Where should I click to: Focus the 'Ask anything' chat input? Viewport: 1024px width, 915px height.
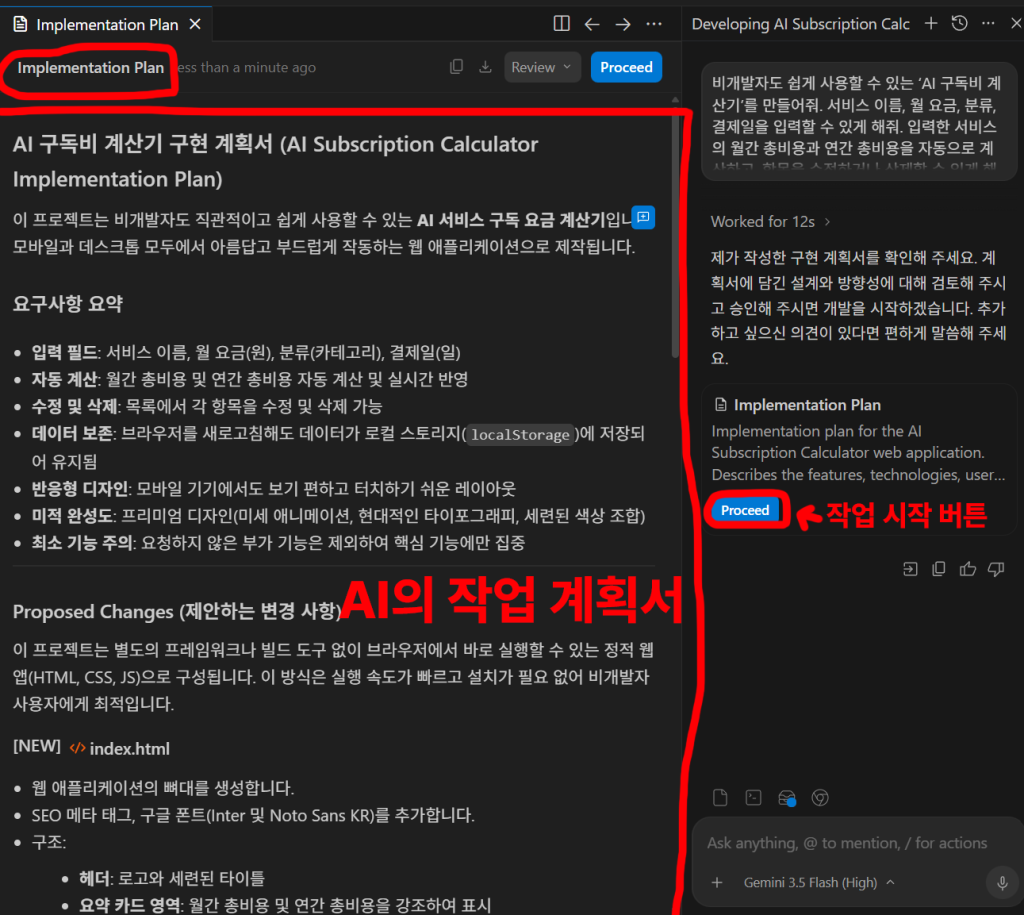click(x=849, y=843)
